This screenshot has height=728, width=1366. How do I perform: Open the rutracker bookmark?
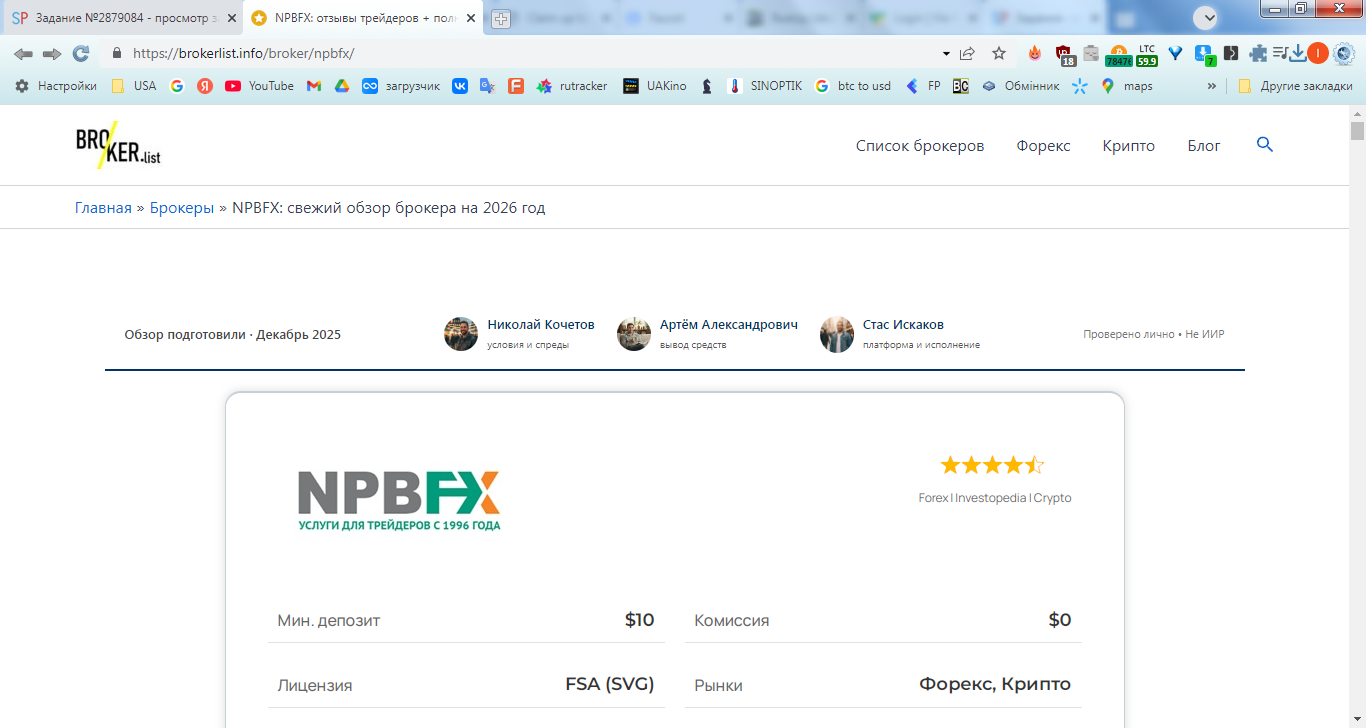coord(572,86)
